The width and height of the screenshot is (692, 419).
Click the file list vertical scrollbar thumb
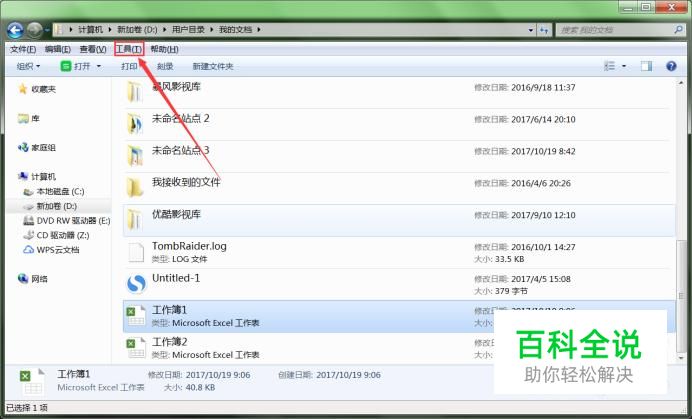coord(682,297)
